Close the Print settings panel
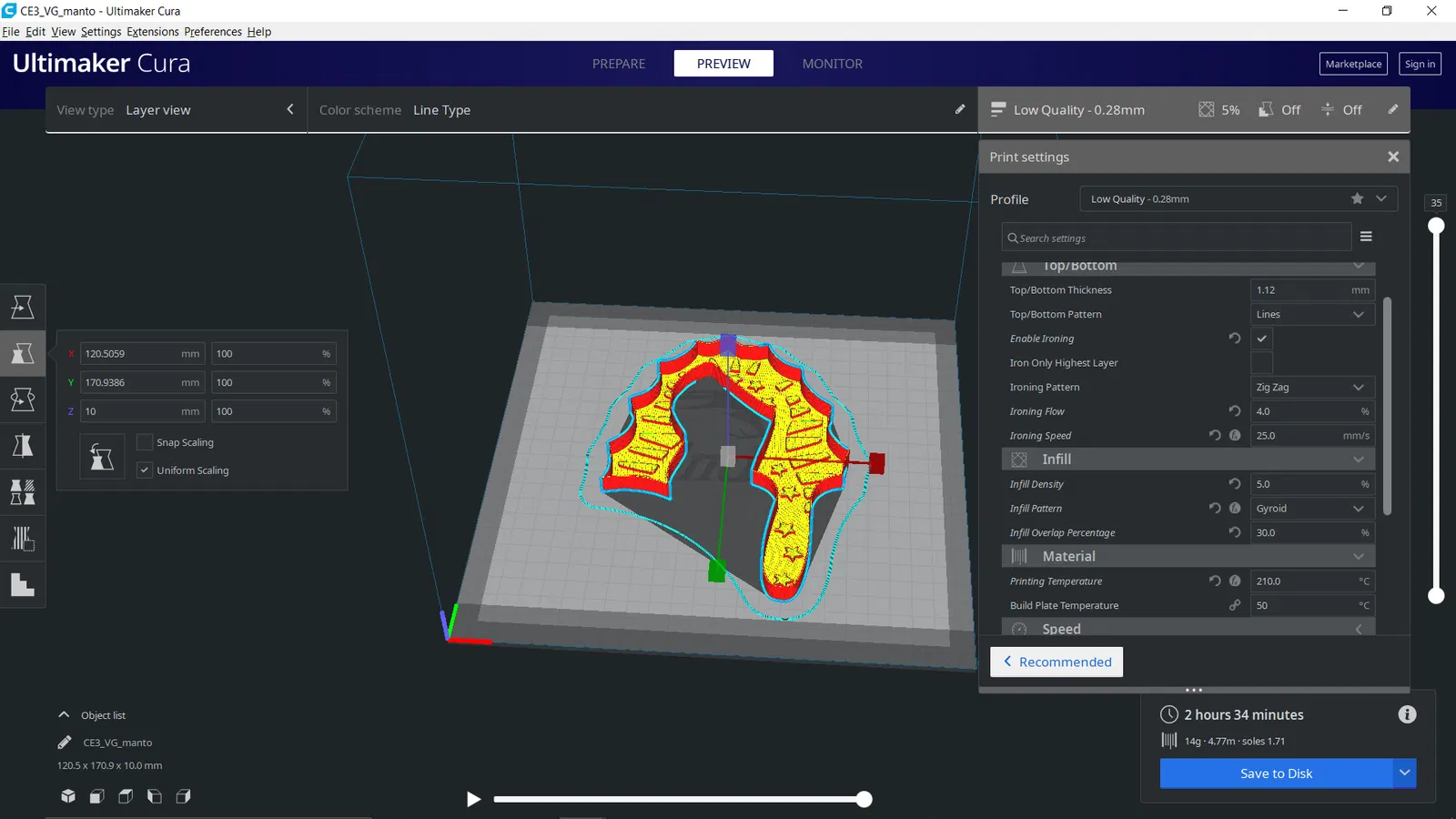This screenshot has height=819, width=1456. pos(1393,157)
